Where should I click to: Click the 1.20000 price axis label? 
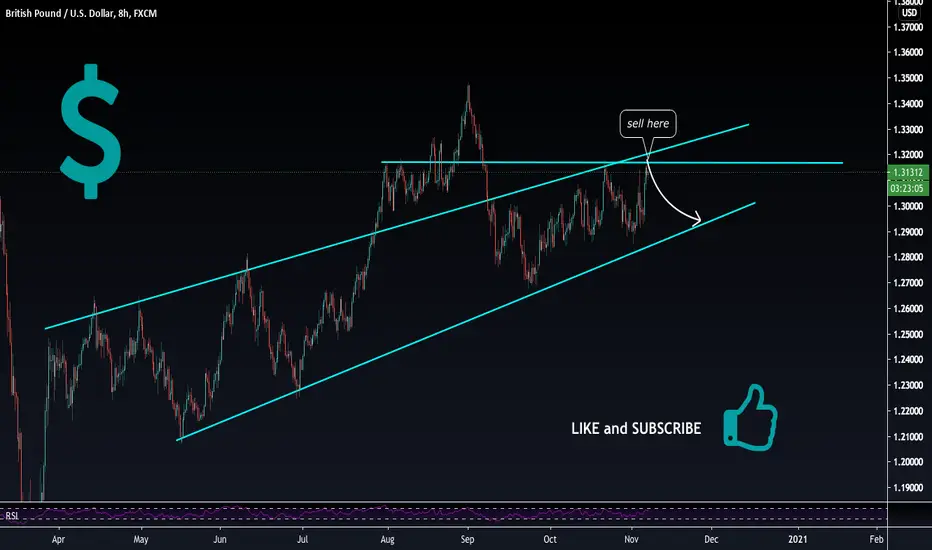point(908,462)
